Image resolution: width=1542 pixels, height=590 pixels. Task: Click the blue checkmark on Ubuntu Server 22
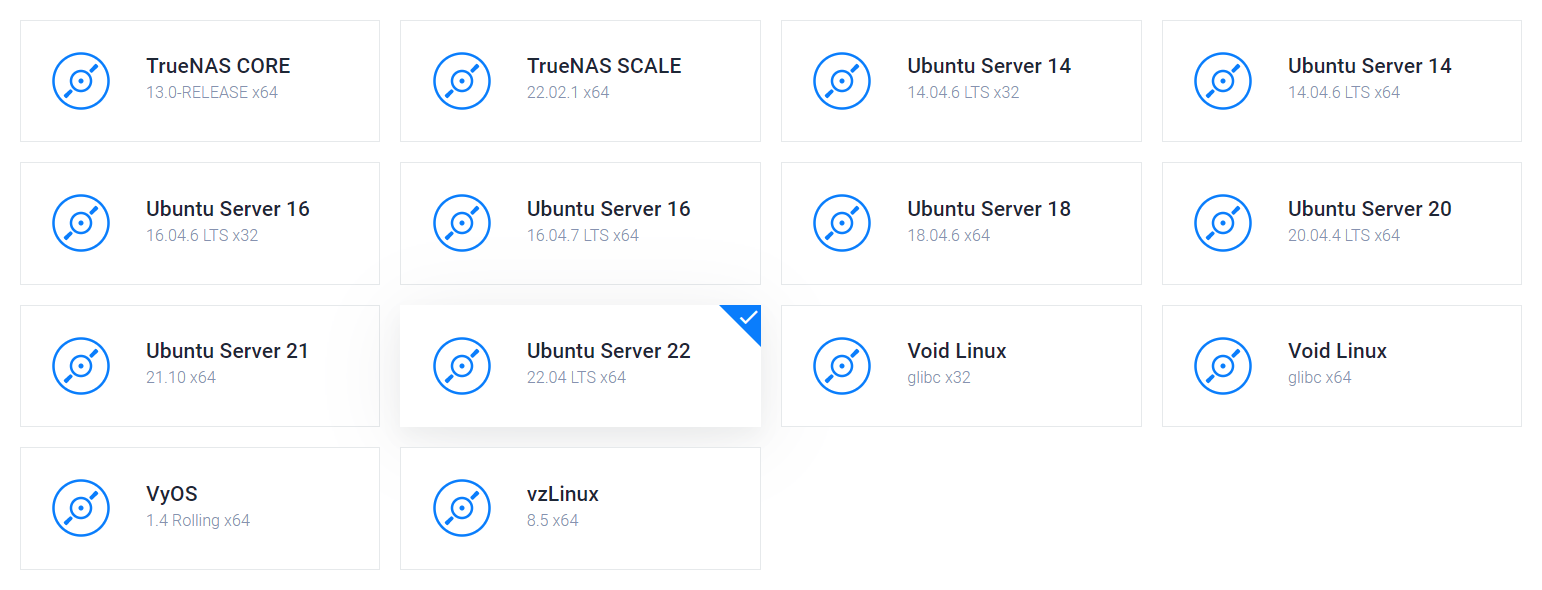[748, 318]
